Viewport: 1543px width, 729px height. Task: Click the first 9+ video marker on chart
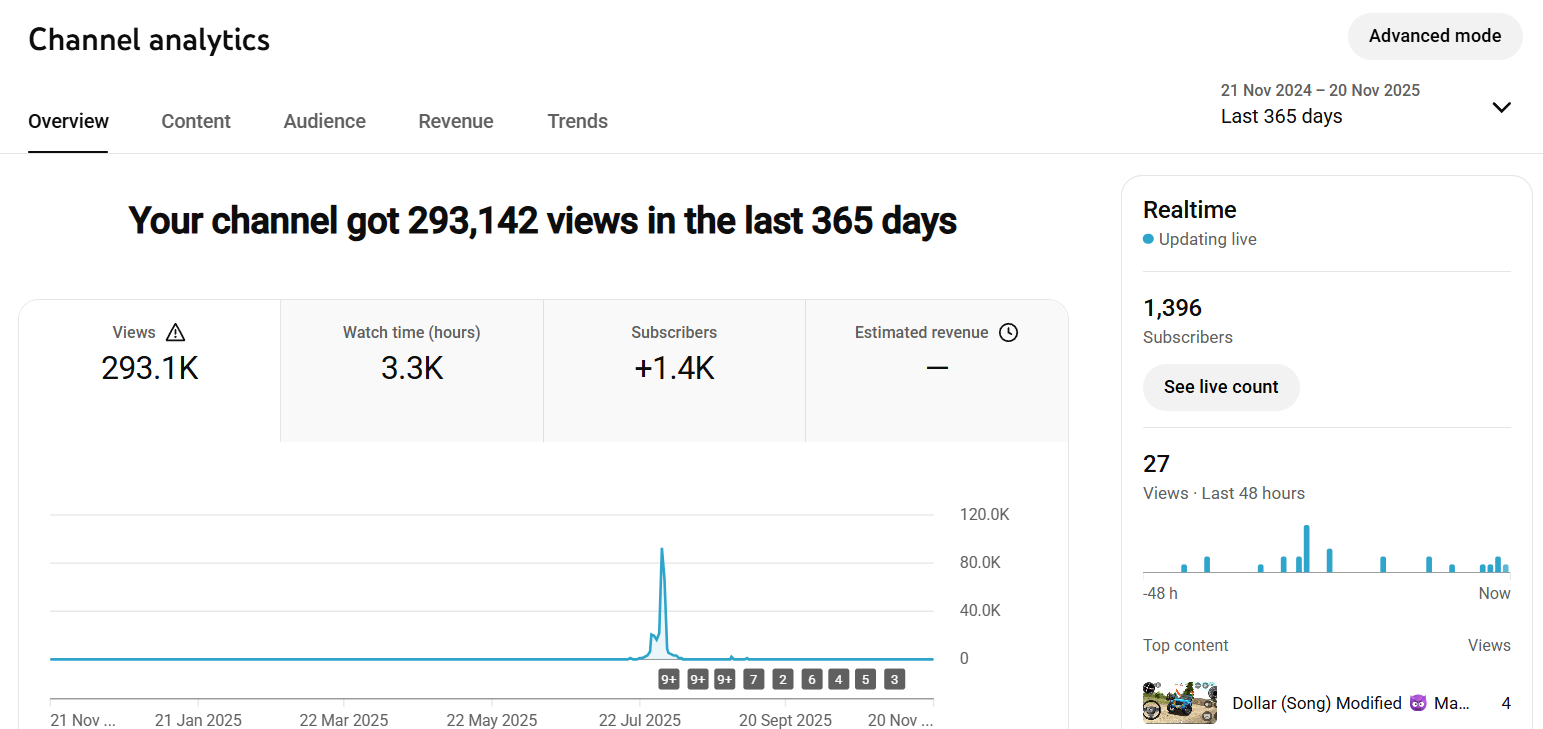point(669,680)
